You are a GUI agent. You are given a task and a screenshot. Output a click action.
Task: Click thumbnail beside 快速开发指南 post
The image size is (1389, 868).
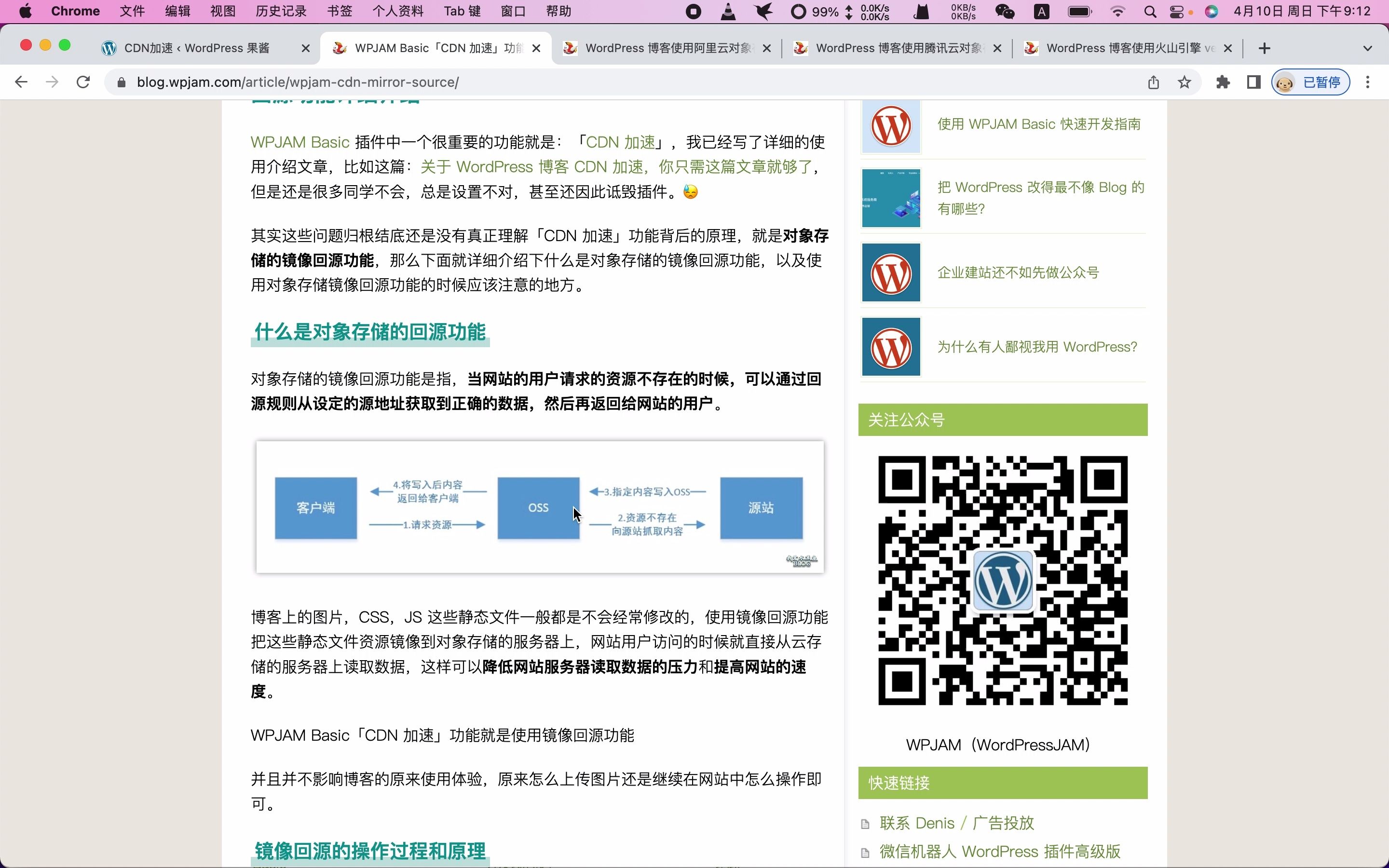tap(891, 125)
